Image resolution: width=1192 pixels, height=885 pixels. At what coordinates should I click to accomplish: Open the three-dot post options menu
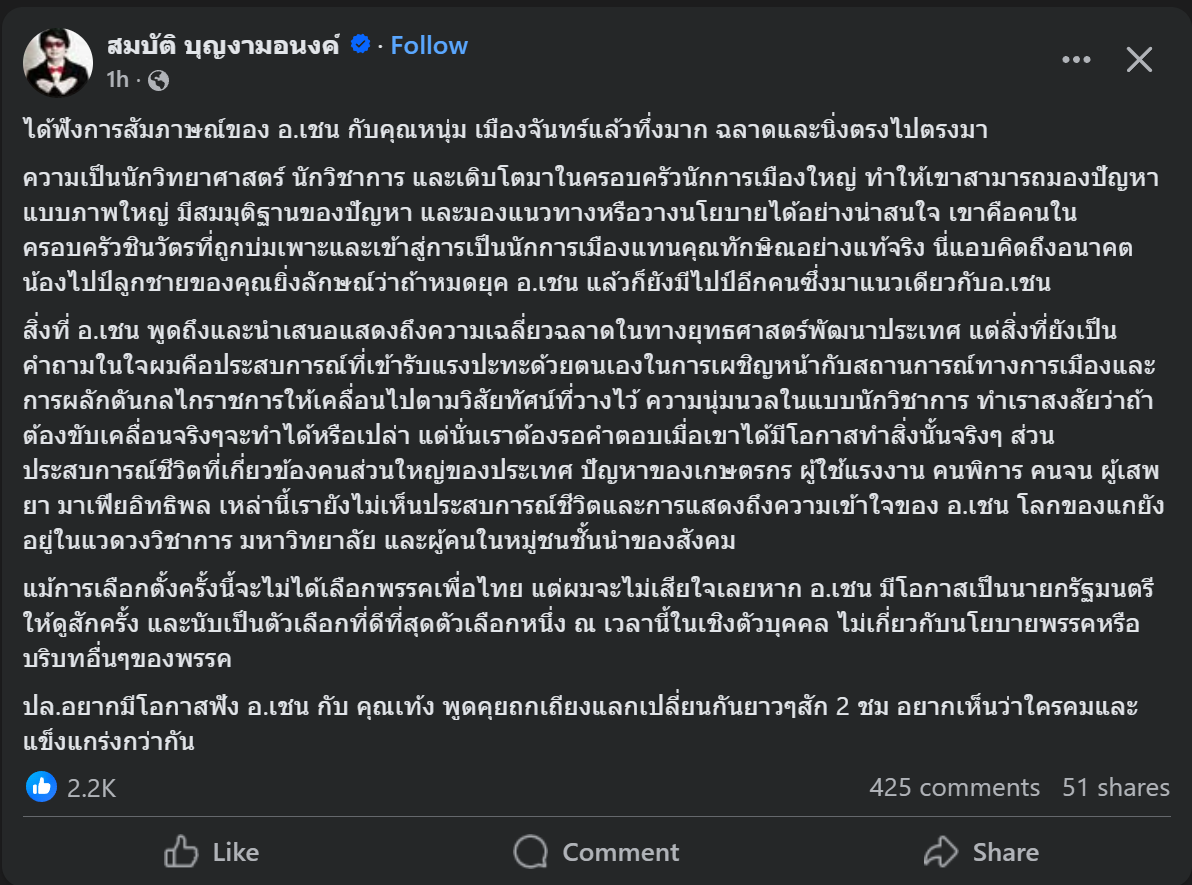coord(1076,60)
